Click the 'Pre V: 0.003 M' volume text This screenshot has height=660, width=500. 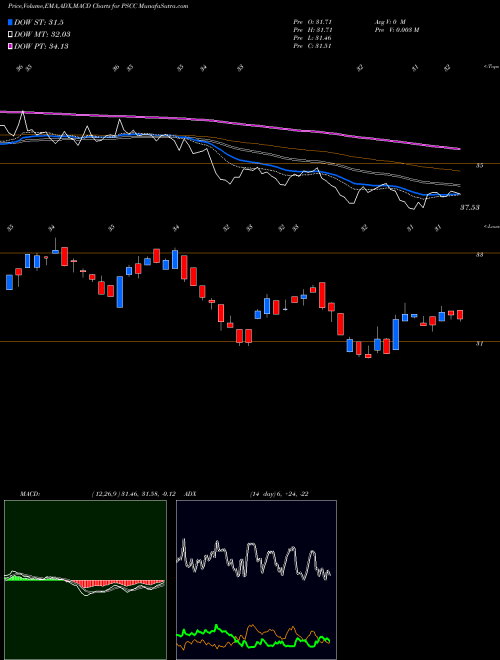pyautogui.click(x=396, y=29)
